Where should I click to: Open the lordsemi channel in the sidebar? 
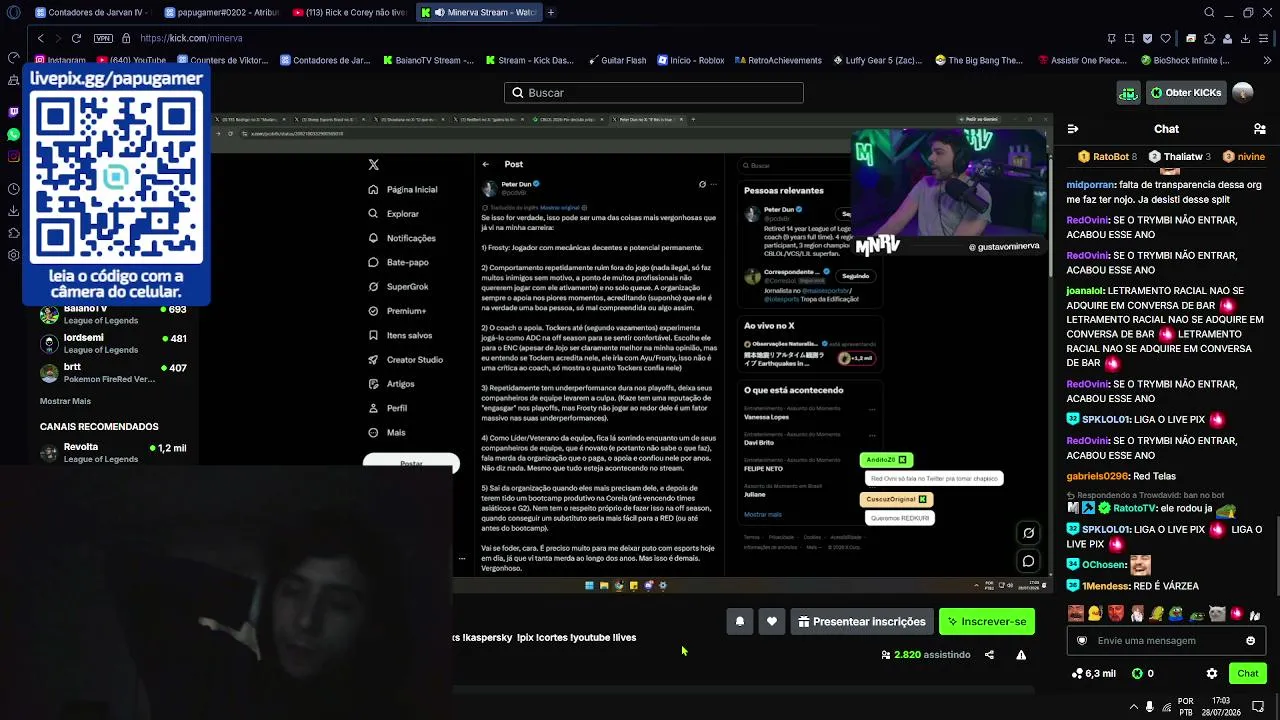[113, 343]
